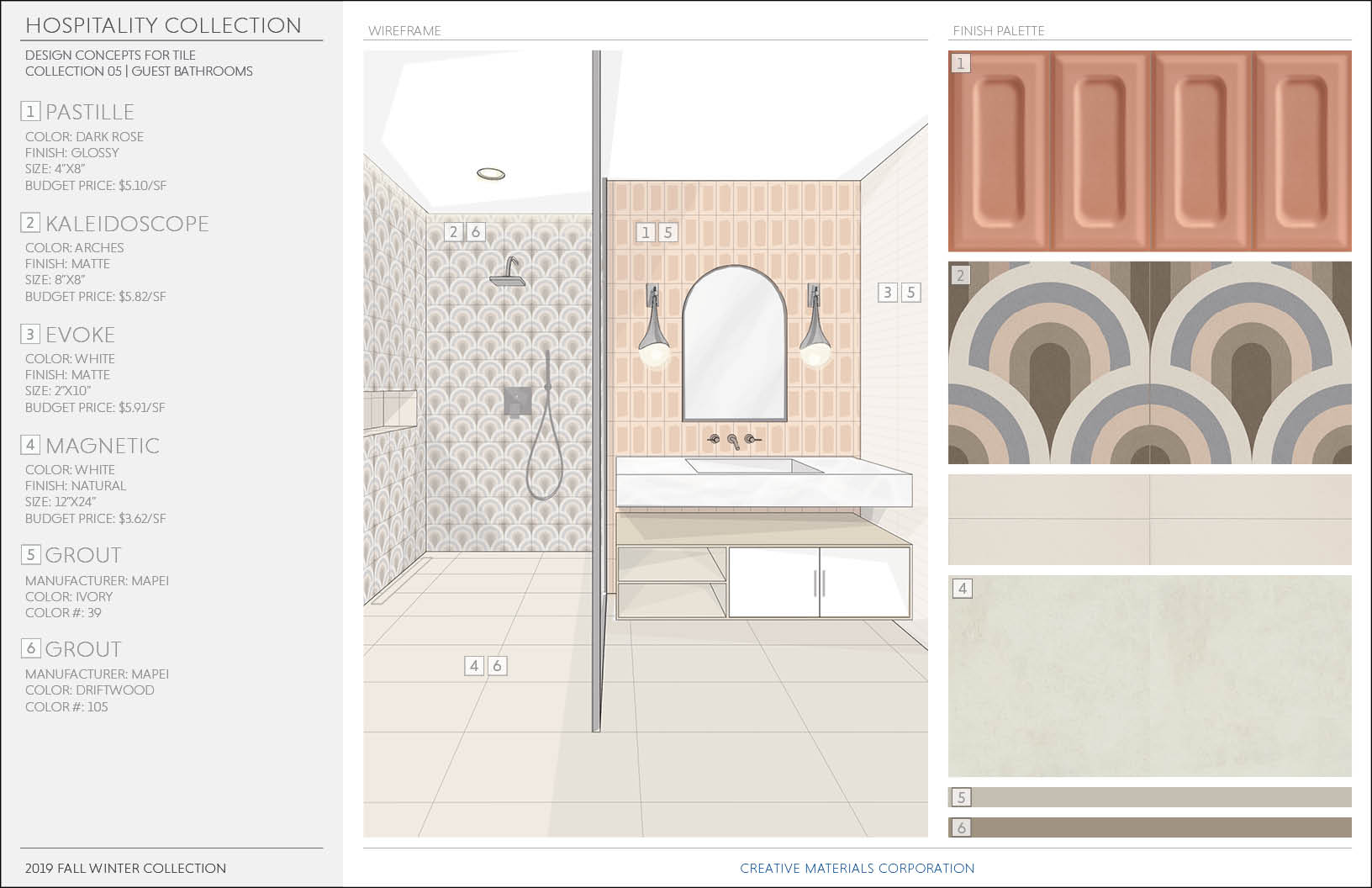Click the 4 tag on the floor
The image size is (1372, 888).
tap(474, 666)
